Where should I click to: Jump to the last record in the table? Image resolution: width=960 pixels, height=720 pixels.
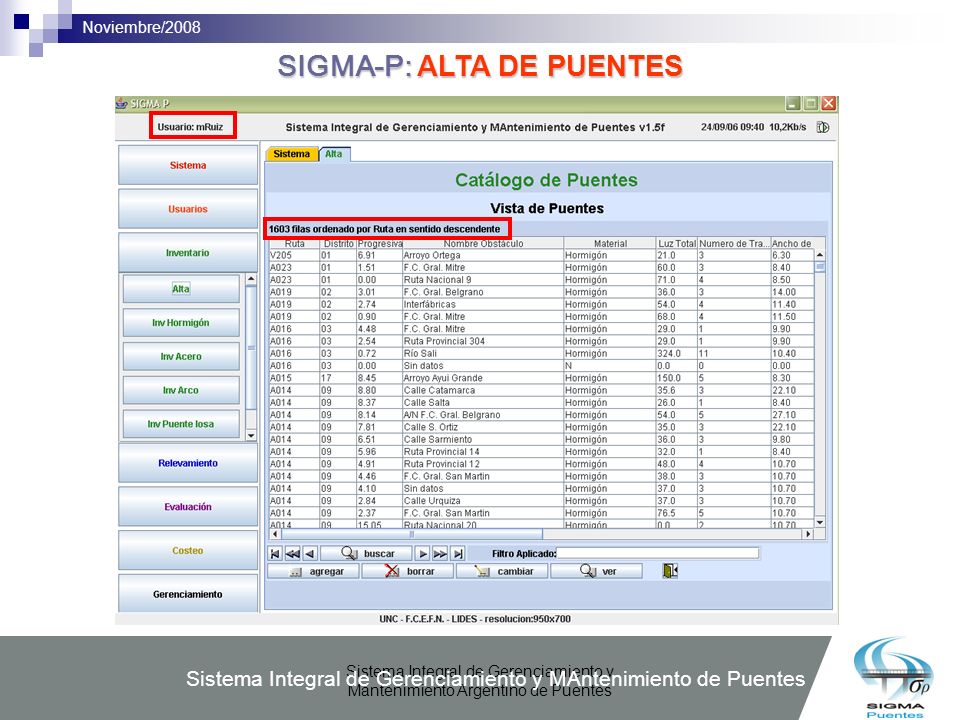tap(458, 553)
